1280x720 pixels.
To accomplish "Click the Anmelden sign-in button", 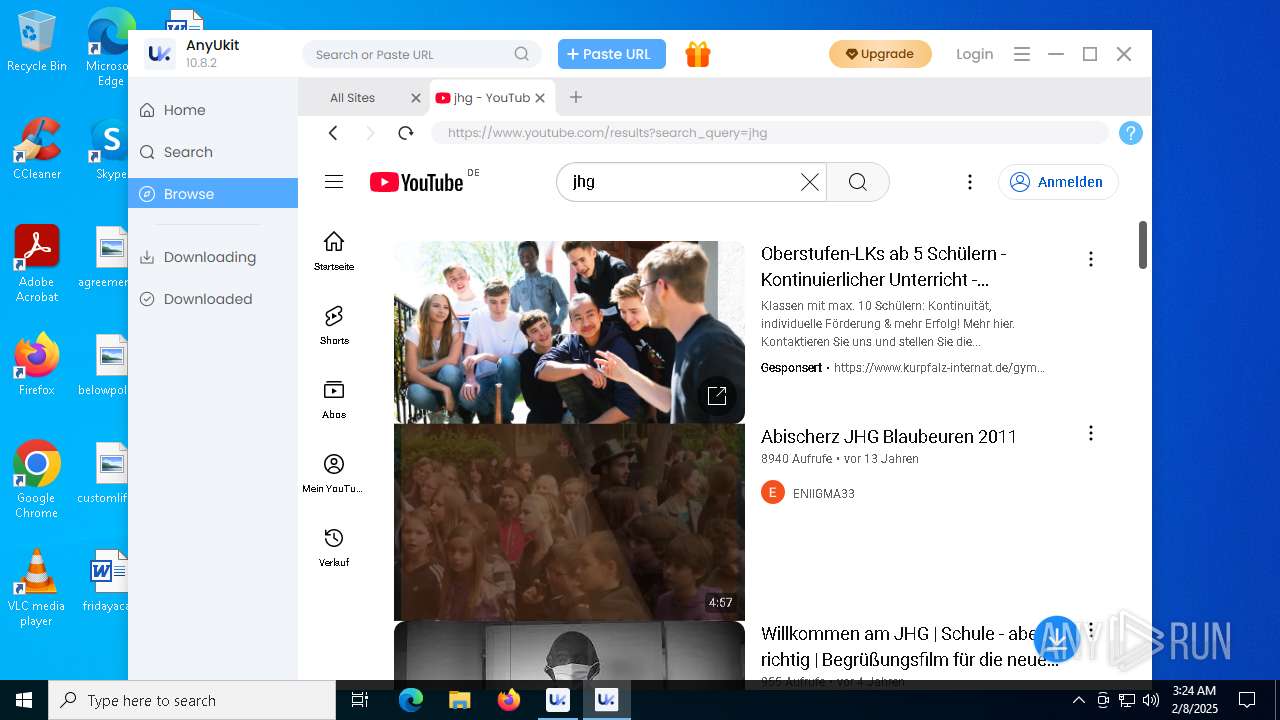I will [x=1058, y=182].
